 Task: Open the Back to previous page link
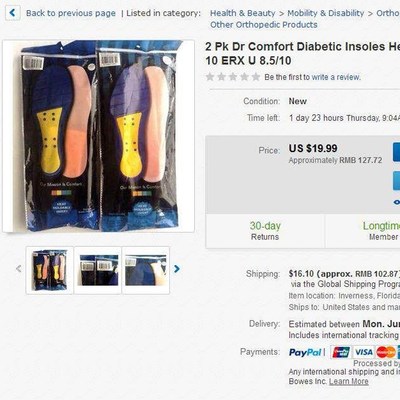pos(71,13)
